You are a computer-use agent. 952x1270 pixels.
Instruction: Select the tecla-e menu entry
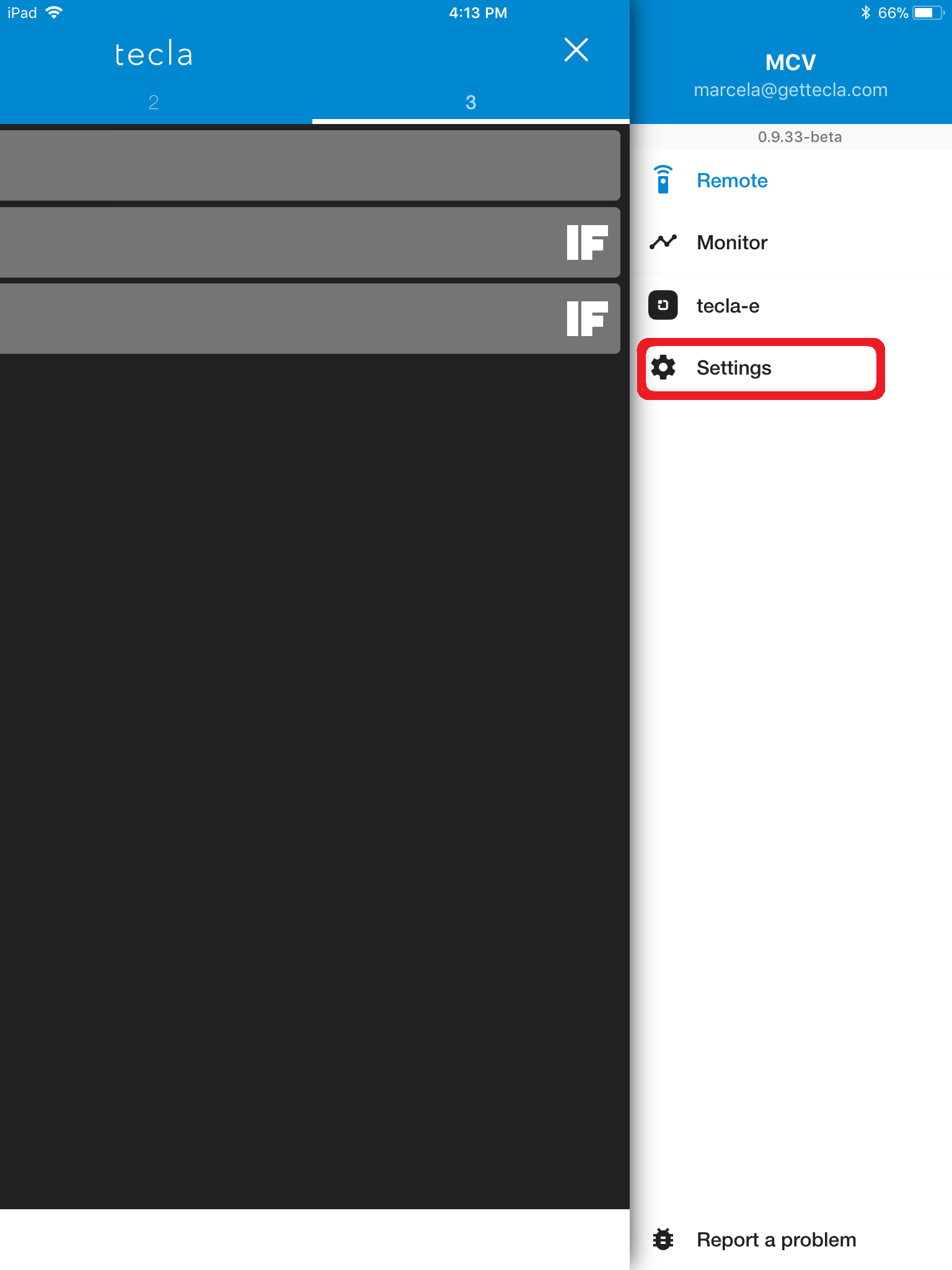point(728,306)
